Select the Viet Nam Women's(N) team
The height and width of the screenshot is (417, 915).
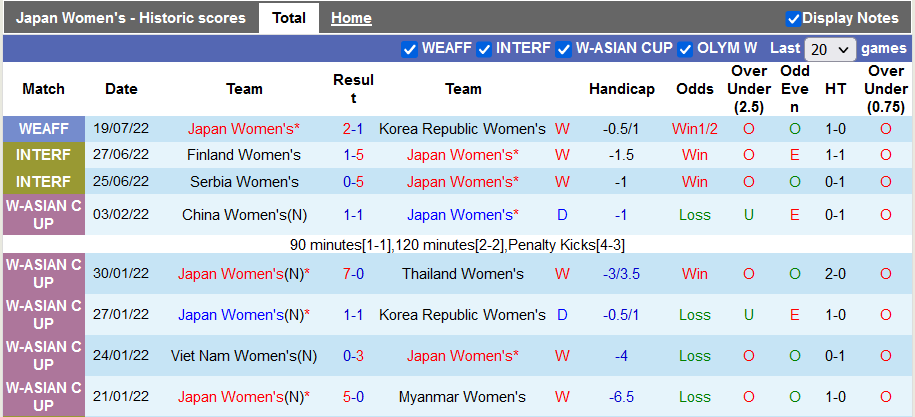point(244,356)
